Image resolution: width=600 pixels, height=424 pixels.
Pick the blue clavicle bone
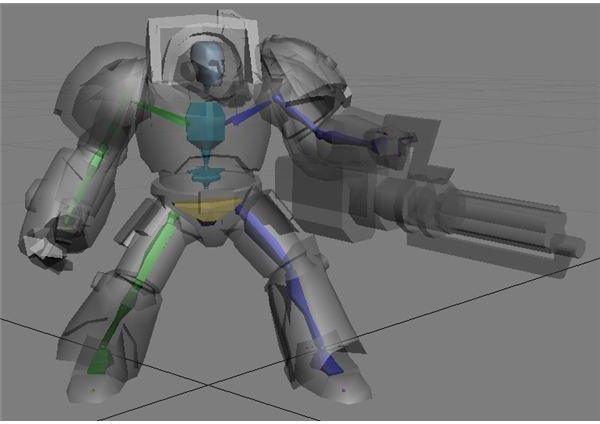tap(248, 113)
